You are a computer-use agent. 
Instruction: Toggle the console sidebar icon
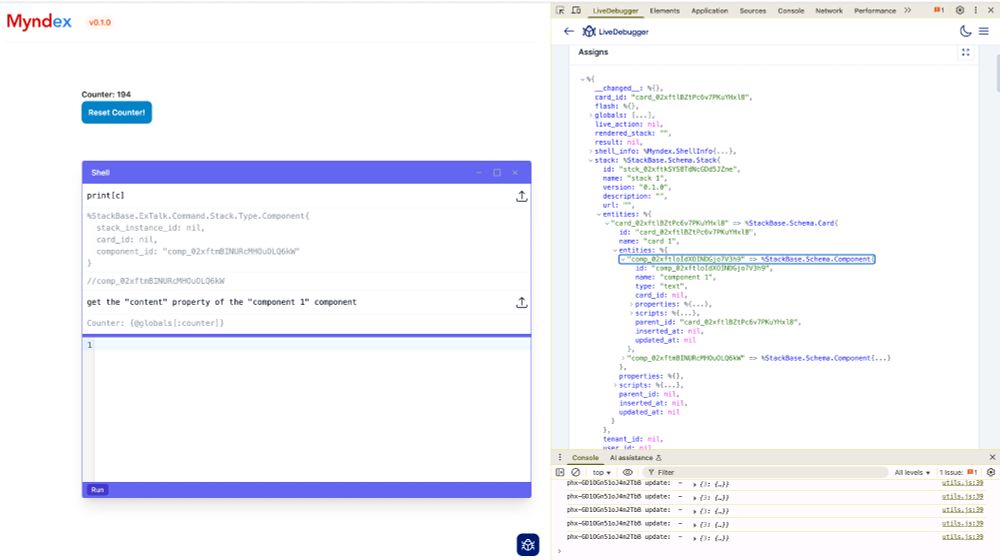(560, 472)
